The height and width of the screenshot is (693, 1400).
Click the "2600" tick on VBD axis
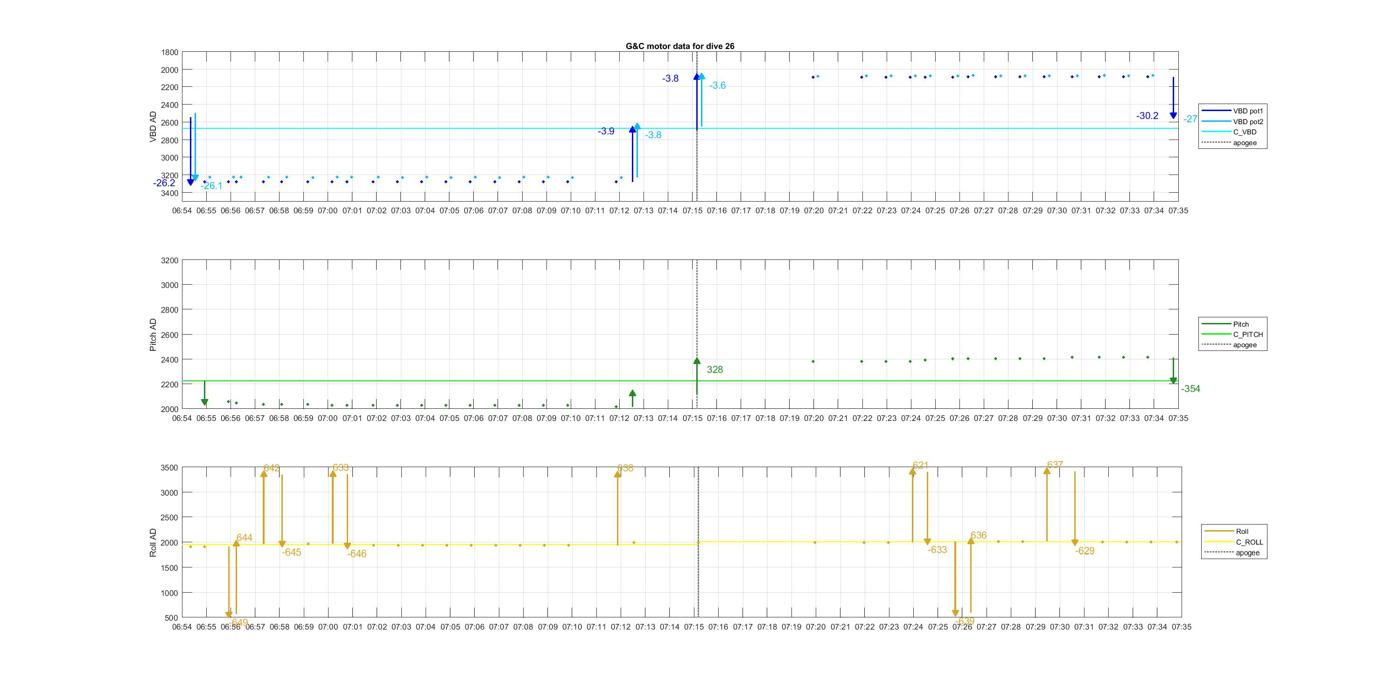pos(170,123)
